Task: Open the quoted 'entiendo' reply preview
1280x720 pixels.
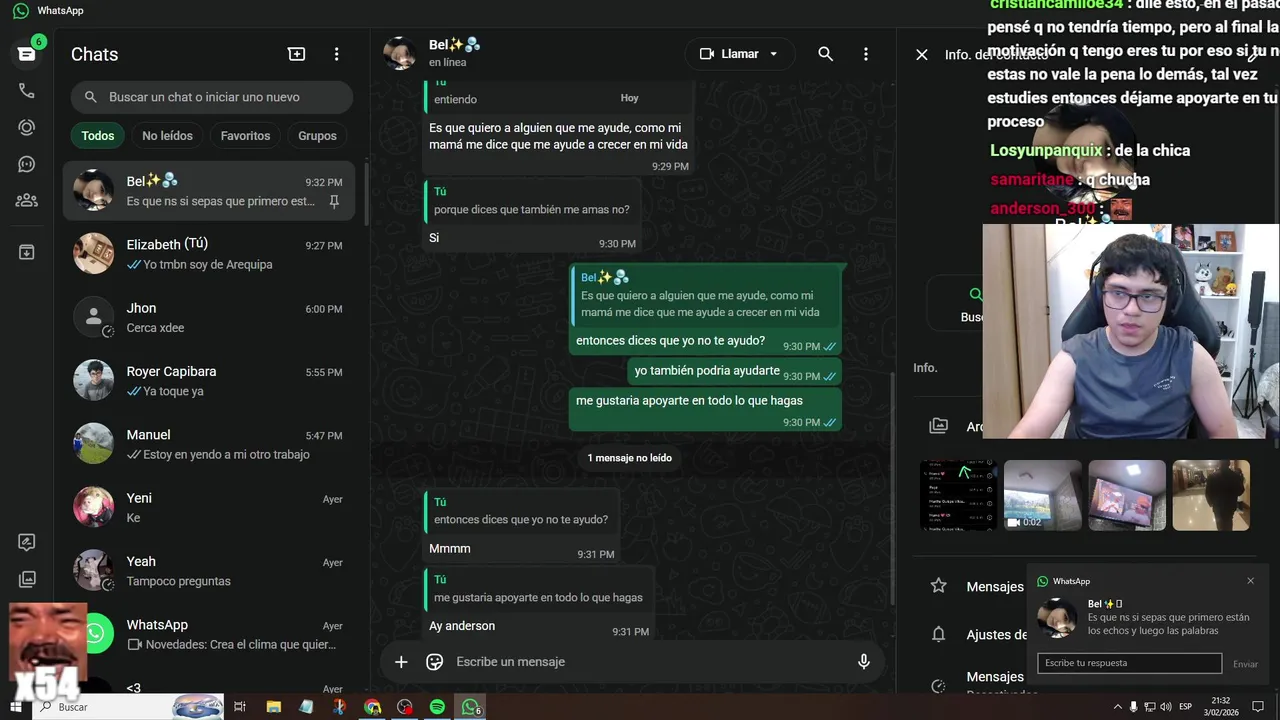Action: (x=559, y=95)
